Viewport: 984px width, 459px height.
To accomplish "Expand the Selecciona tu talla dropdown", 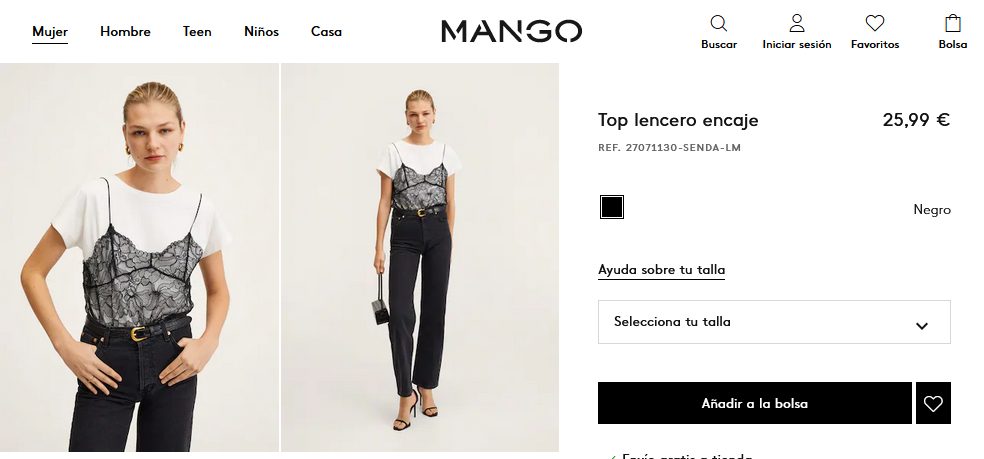I will (774, 322).
